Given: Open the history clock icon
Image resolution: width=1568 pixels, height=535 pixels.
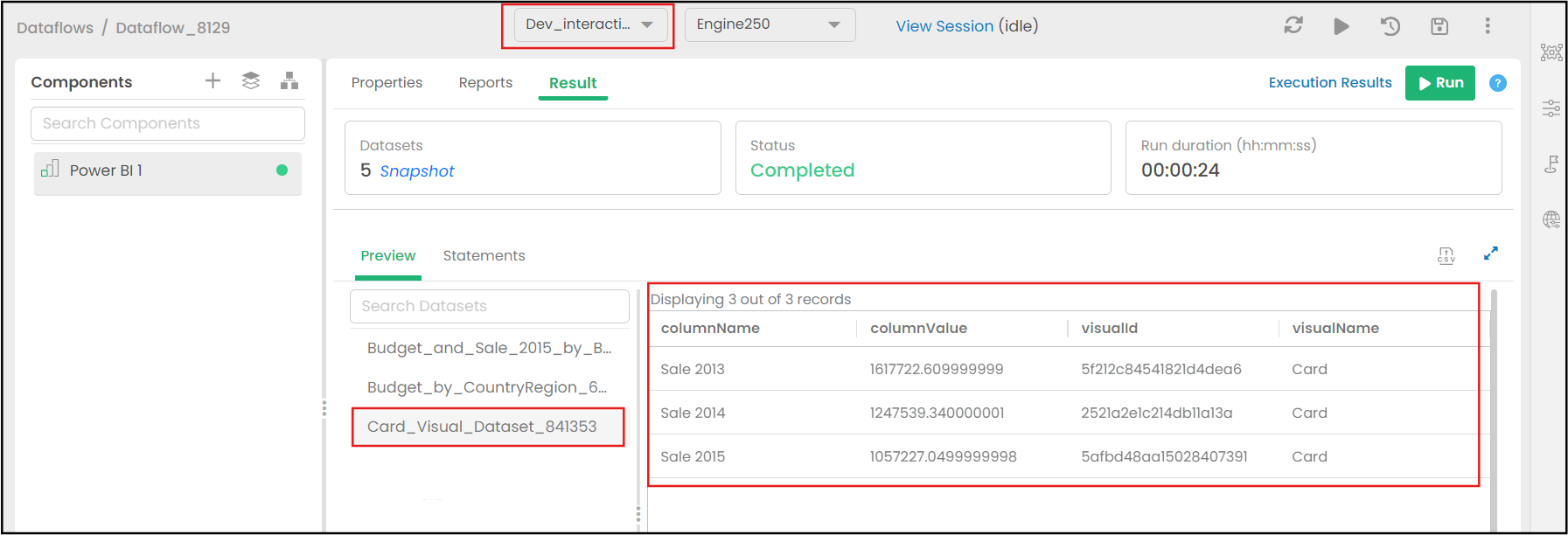Looking at the screenshot, I should [x=1390, y=26].
